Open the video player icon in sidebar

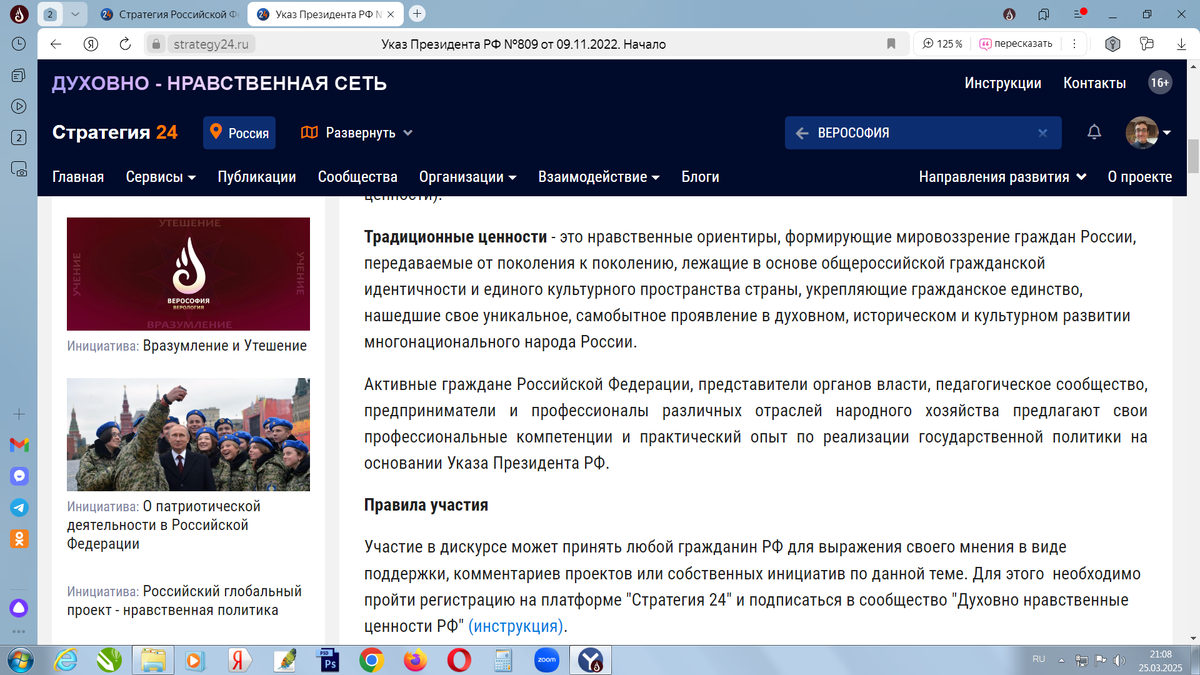point(19,107)
